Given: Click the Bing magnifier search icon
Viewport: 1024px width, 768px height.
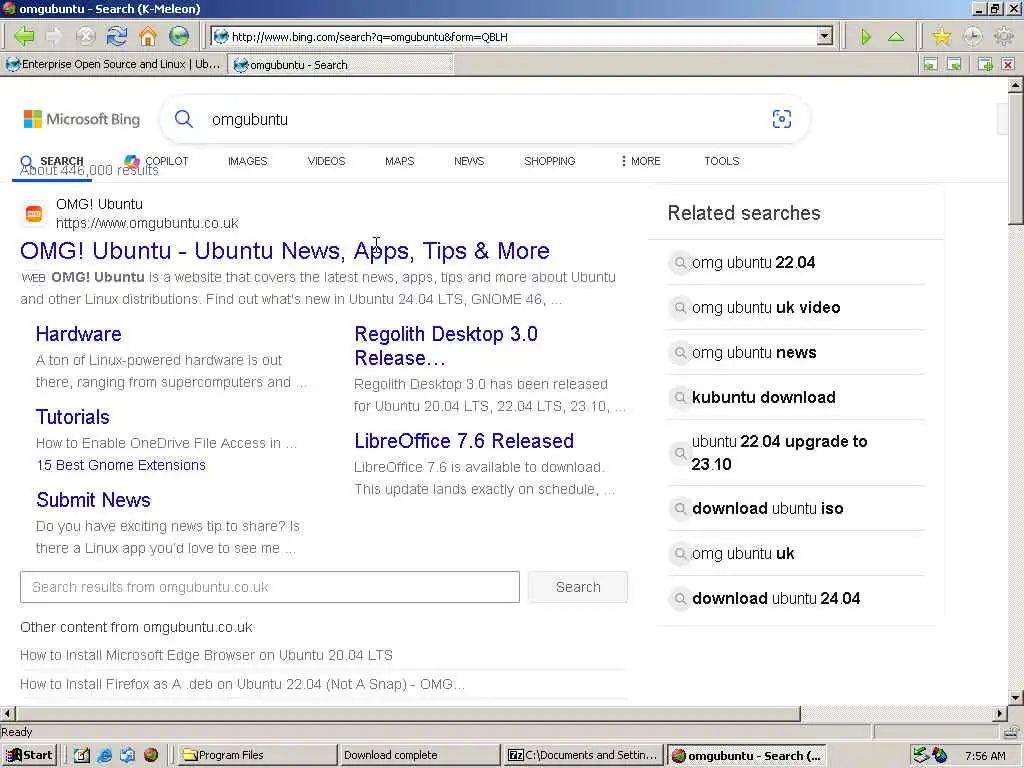Looking at the screenshot, I should 184,119.
